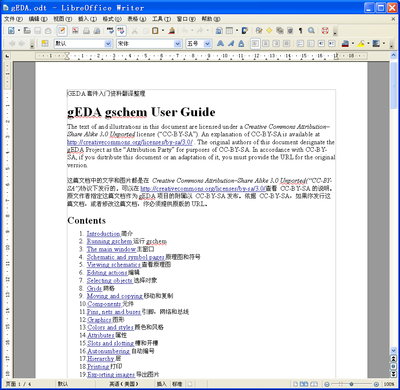Image resolution: width=400 pixels, height=390 pixels.
Task: Open the 插入 (Insert) menu
Action: click(87, 19)
